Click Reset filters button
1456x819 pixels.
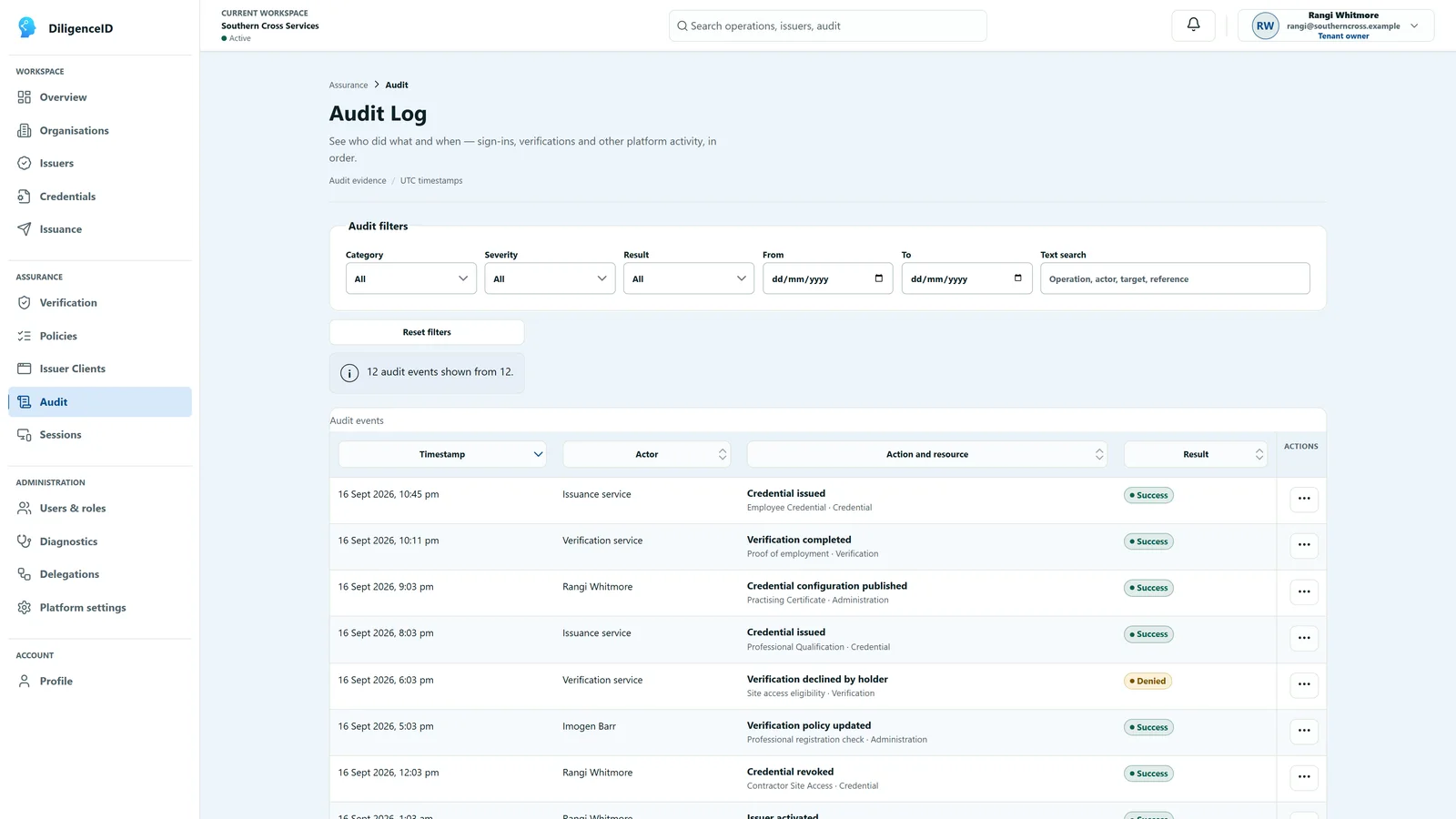click(427, 332)
